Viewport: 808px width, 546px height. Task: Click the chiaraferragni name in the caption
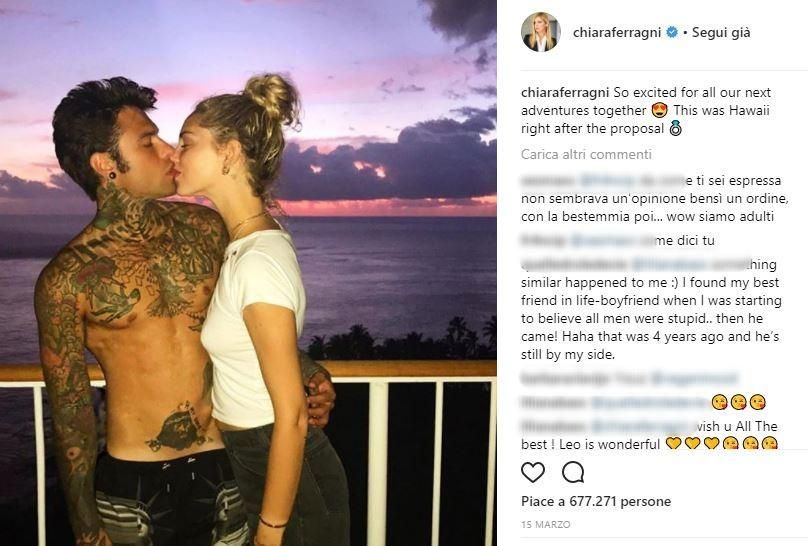click(x=565, y=93)
